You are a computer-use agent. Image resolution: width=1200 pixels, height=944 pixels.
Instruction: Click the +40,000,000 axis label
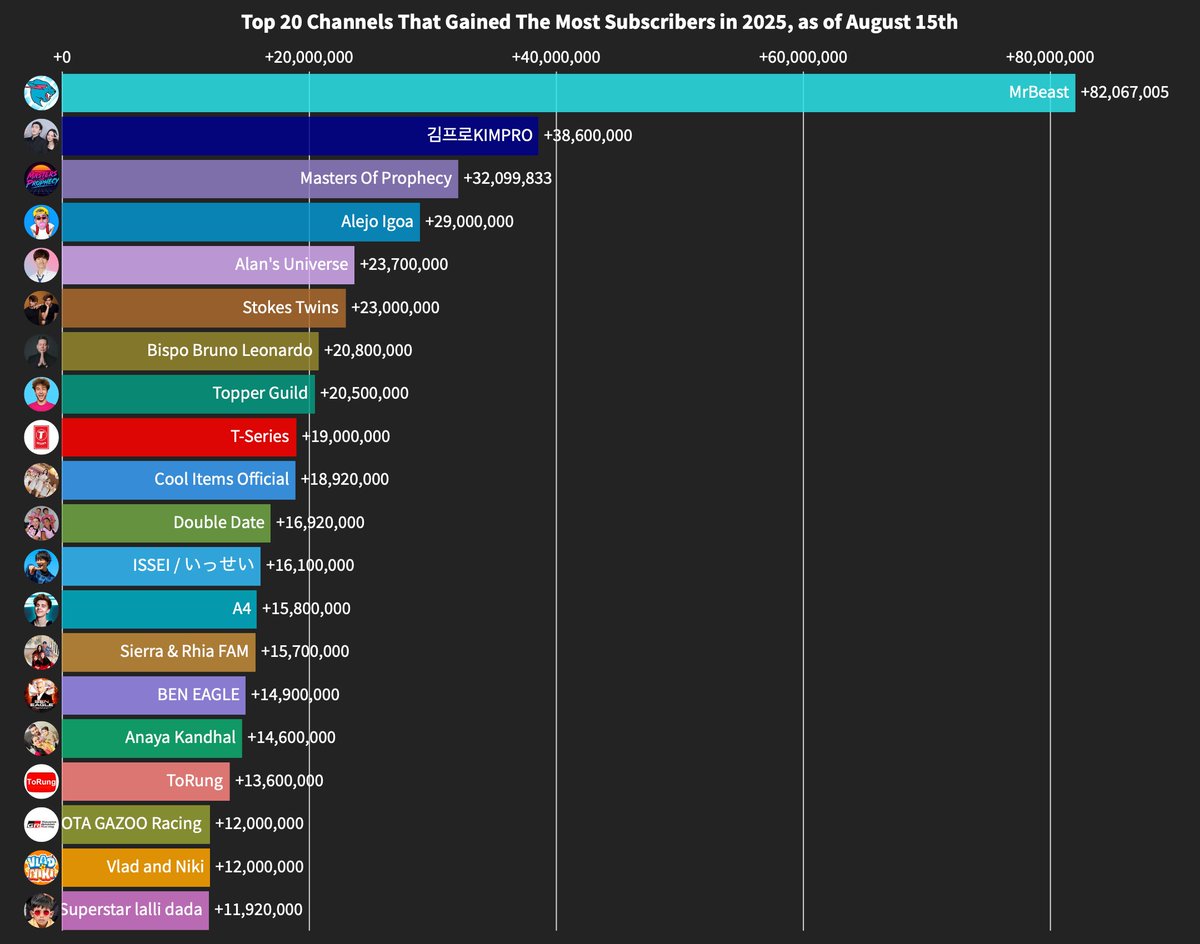click(x=556, y=57)
